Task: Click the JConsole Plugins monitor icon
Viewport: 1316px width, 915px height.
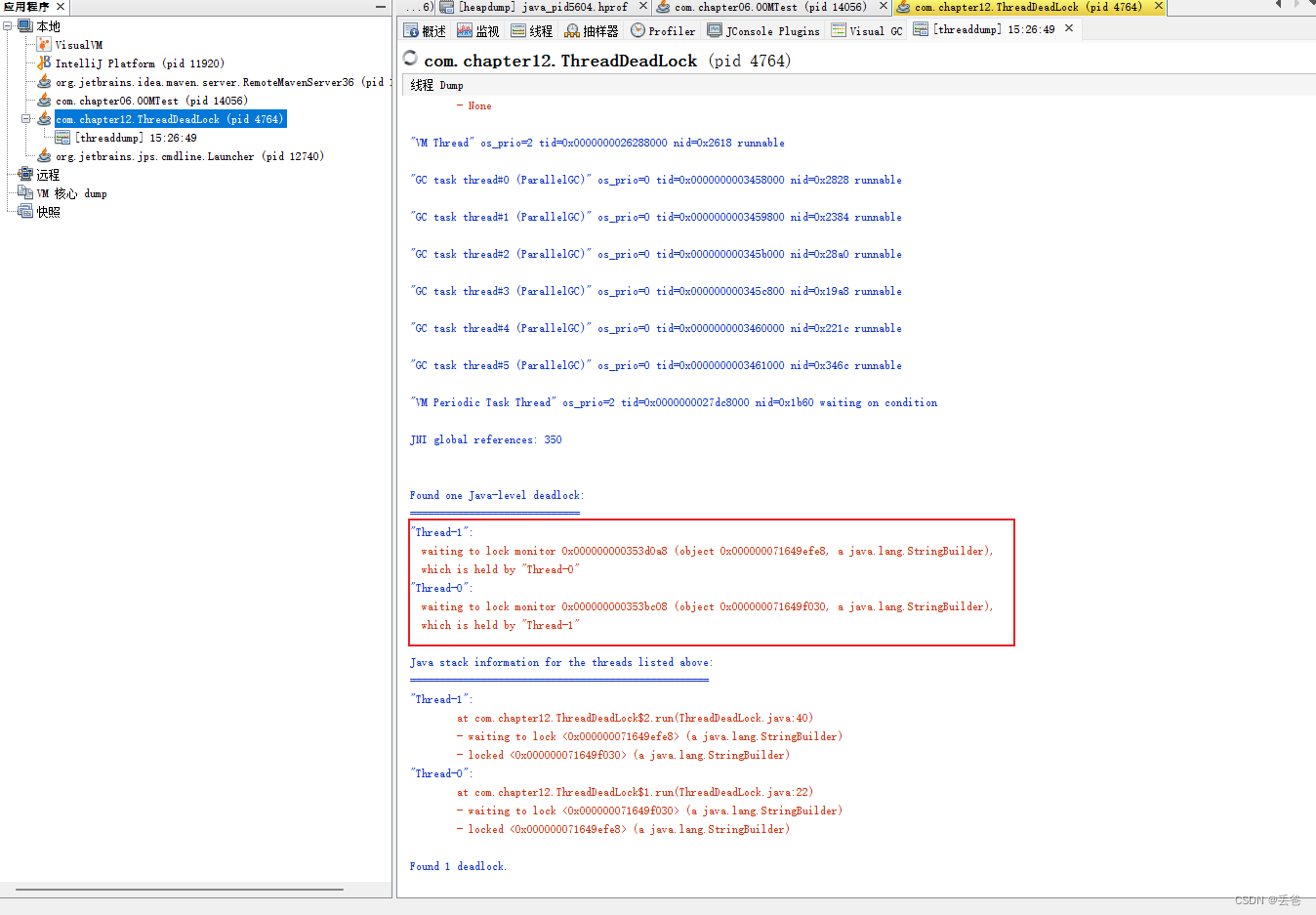Action: point(715,31)
